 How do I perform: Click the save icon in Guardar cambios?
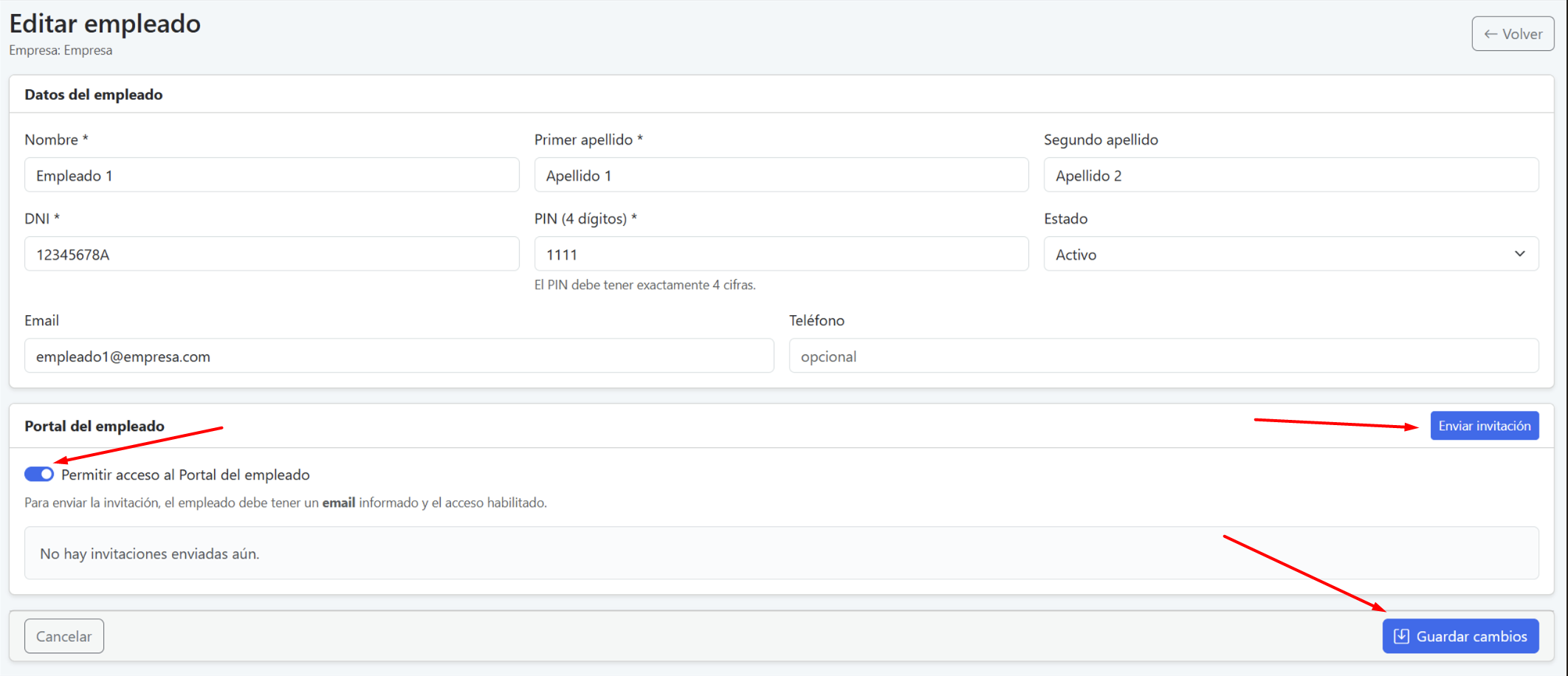pyautogui.click(x=1401, y=636)
